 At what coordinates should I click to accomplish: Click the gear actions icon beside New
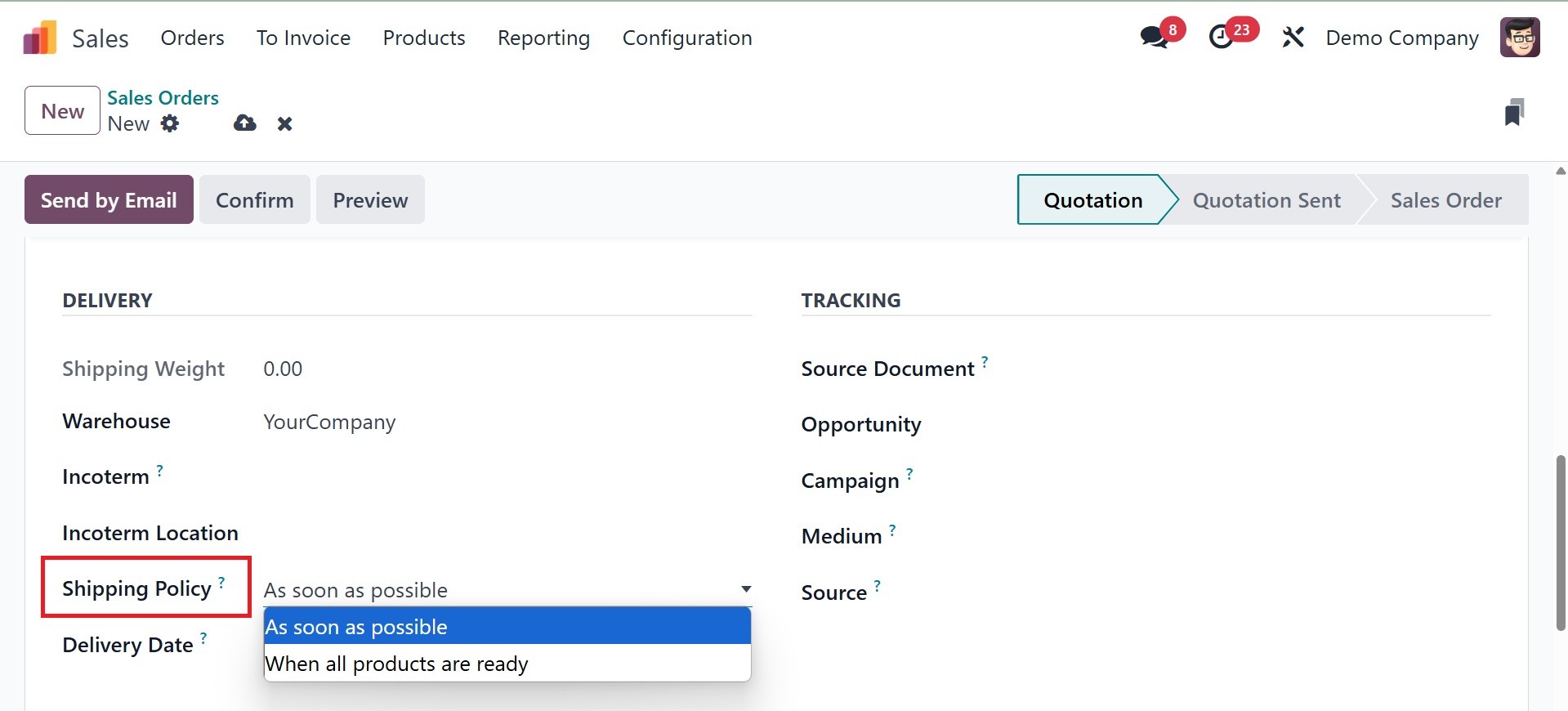(170, 123)
